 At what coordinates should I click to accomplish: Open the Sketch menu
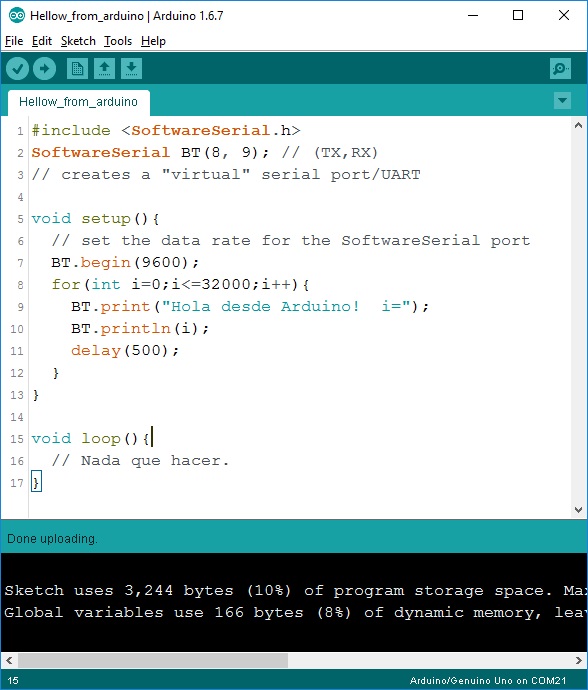point(78,41)
